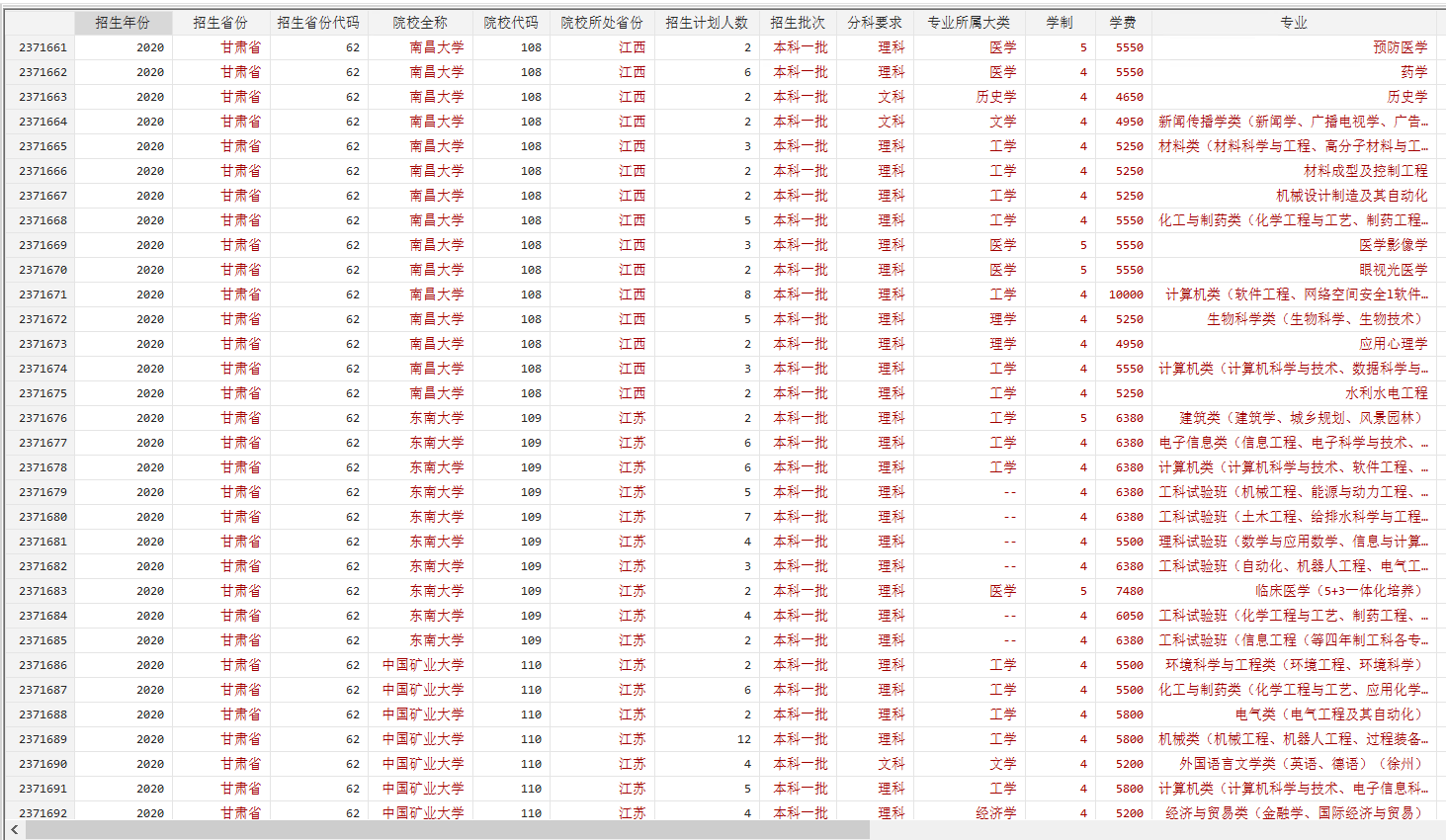Image resolution: width=1446 pixels, height=840 pixels.
Task: Click the 机械类 major cell in row 2371689
Action: (1294, 739)
